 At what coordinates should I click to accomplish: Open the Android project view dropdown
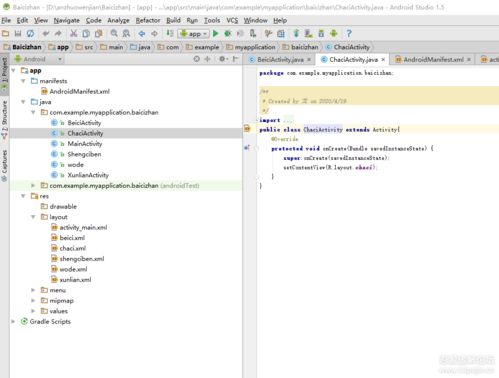38,59
